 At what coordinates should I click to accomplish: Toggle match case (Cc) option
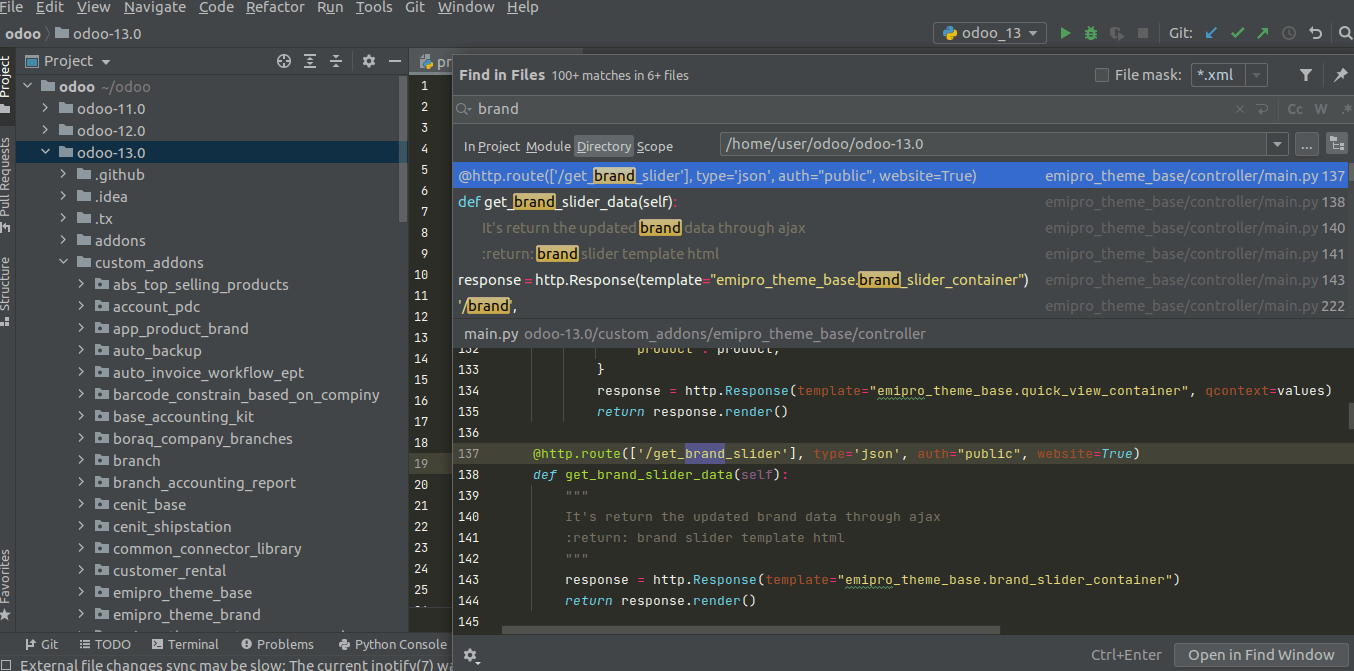click(1295, 109)
